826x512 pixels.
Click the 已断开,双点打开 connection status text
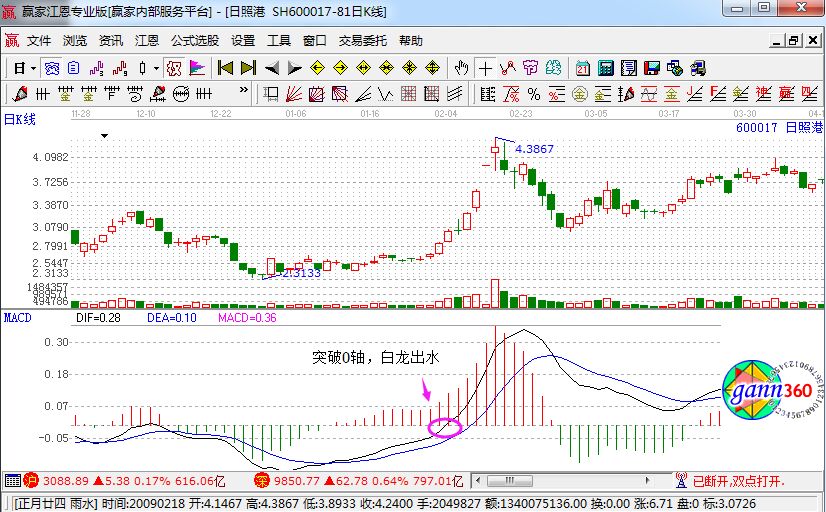[741, 480]
